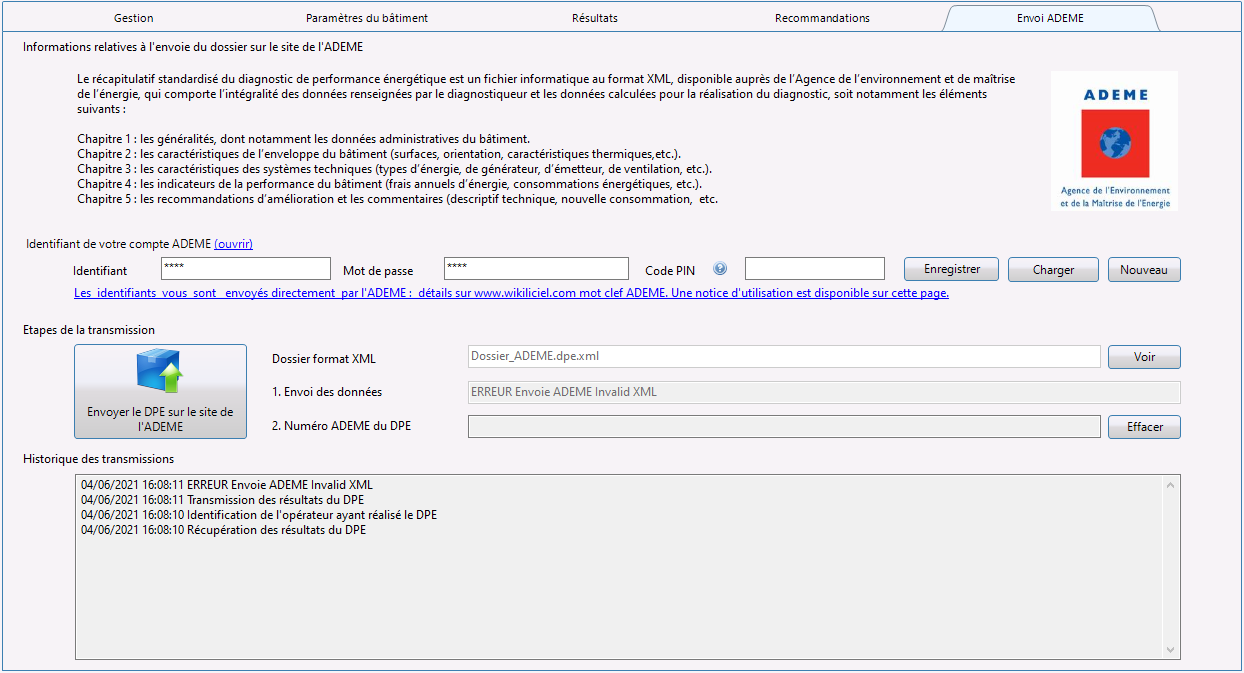Select the Envoi ADEME tab
The width and height of the screenshot is (1244, 673).
point(1050,17)
